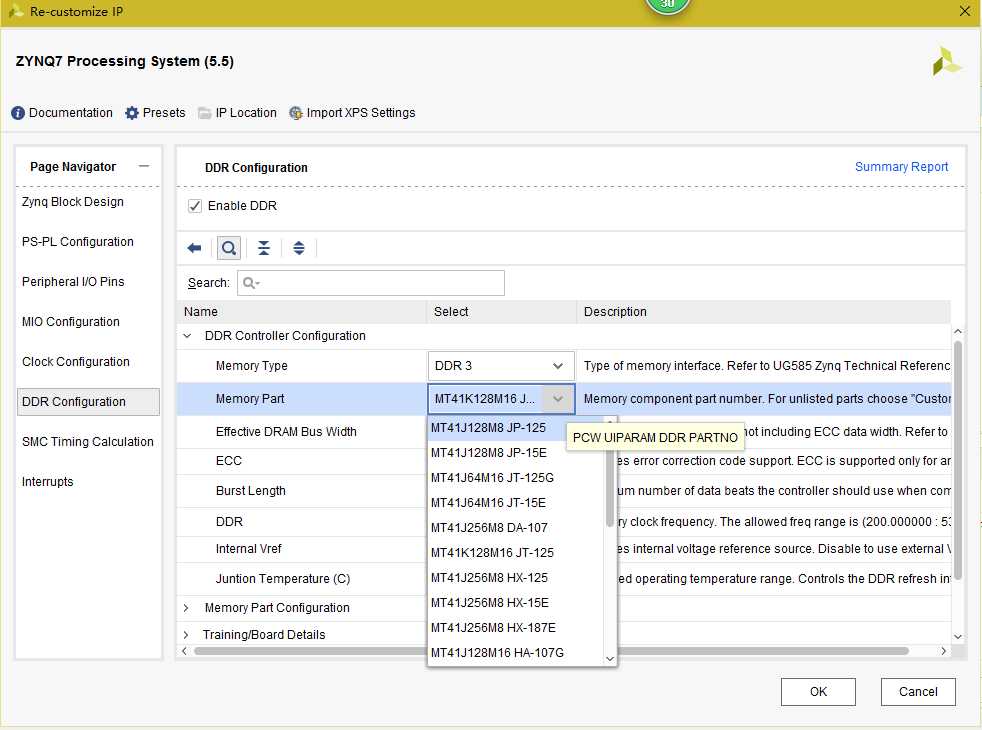Click horizontal scrollbar left arrow
982x730 pixels.
tap(184, 651)
